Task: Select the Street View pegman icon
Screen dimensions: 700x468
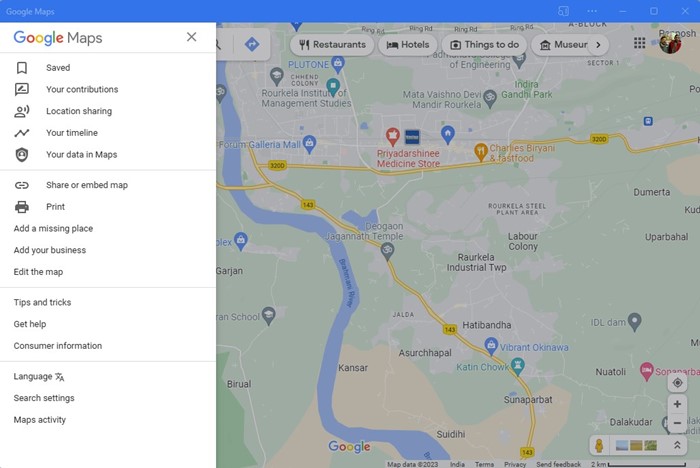Action: (599, 445)
